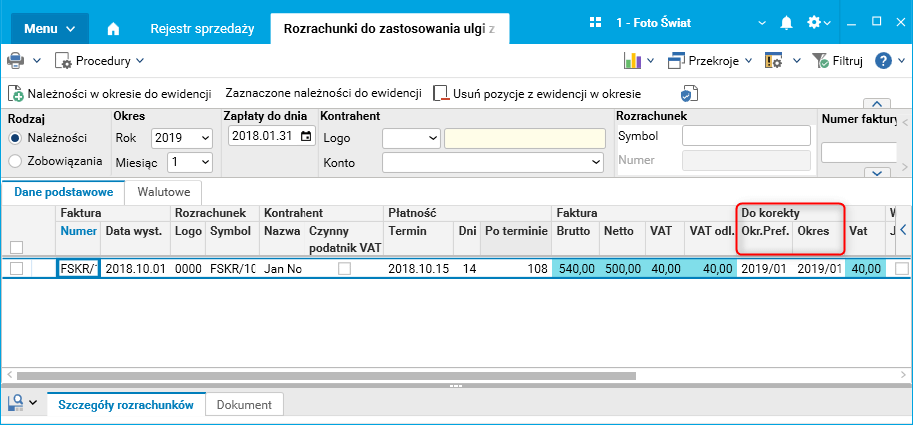Open the notifications bell
The height and width of the screenshot is (425, 913).
pos(786,23)
